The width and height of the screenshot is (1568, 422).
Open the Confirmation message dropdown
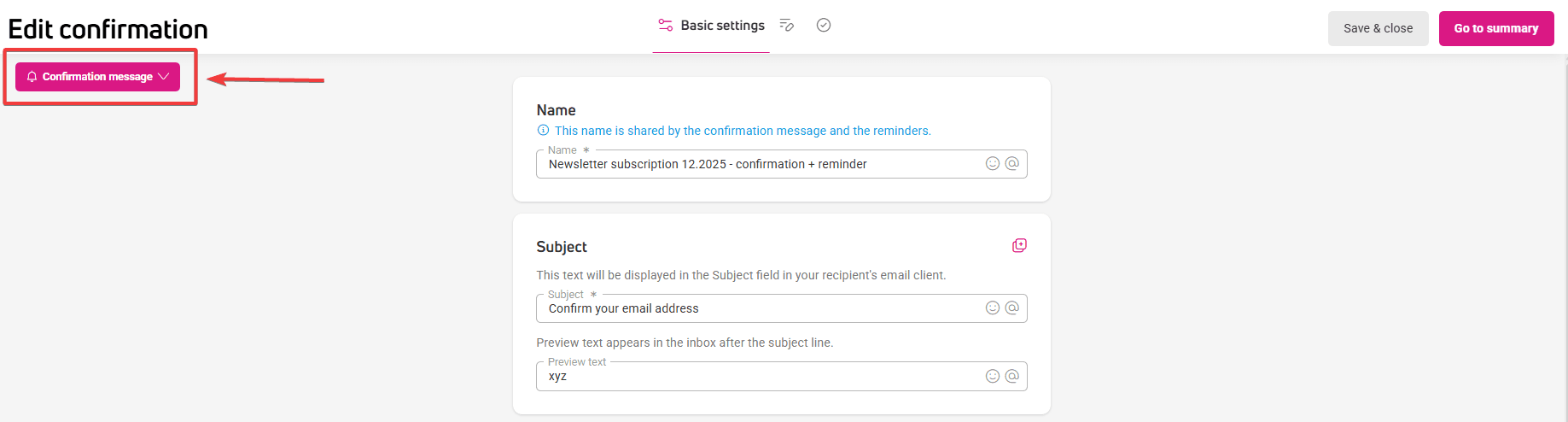tap(97, 77)
